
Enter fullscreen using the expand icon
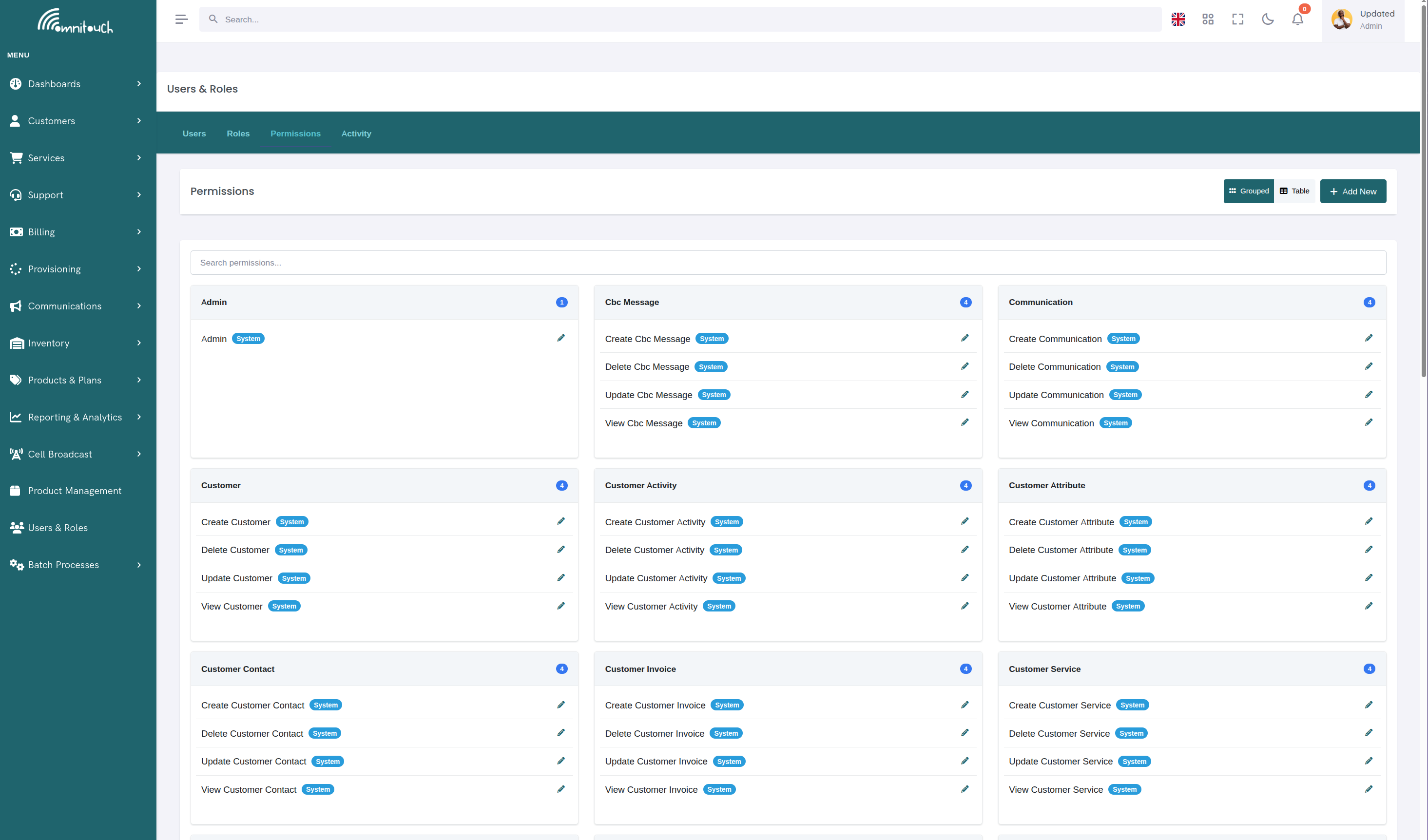click(1237, 19)
